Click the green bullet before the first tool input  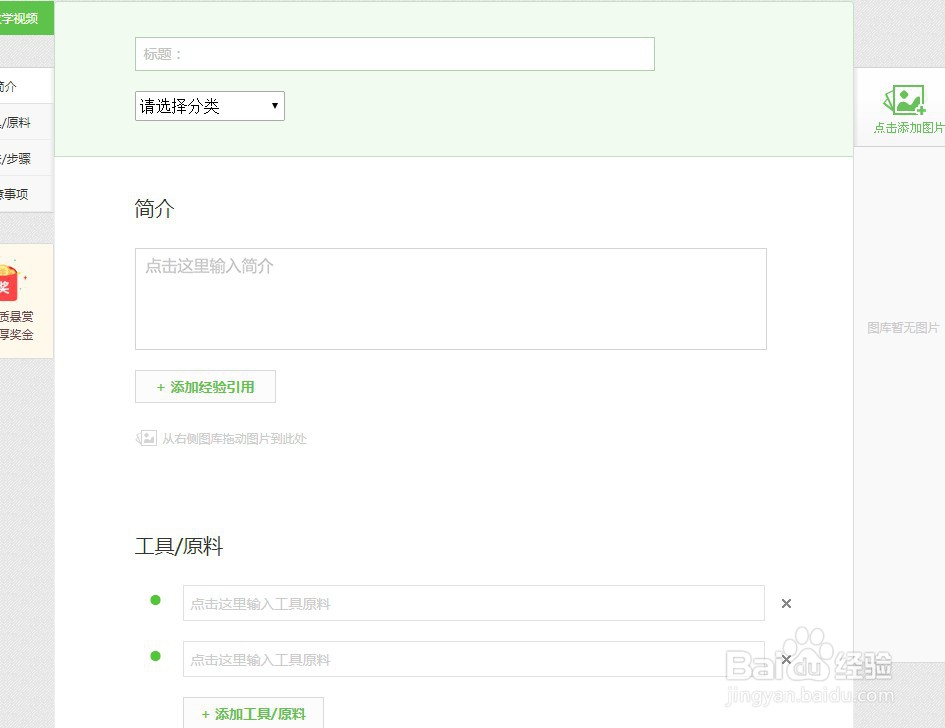155,600
